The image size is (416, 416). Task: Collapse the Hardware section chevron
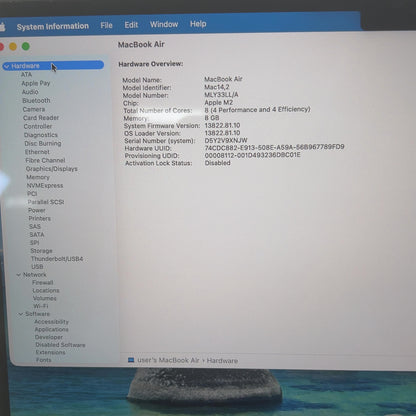[x=7, y=66]
